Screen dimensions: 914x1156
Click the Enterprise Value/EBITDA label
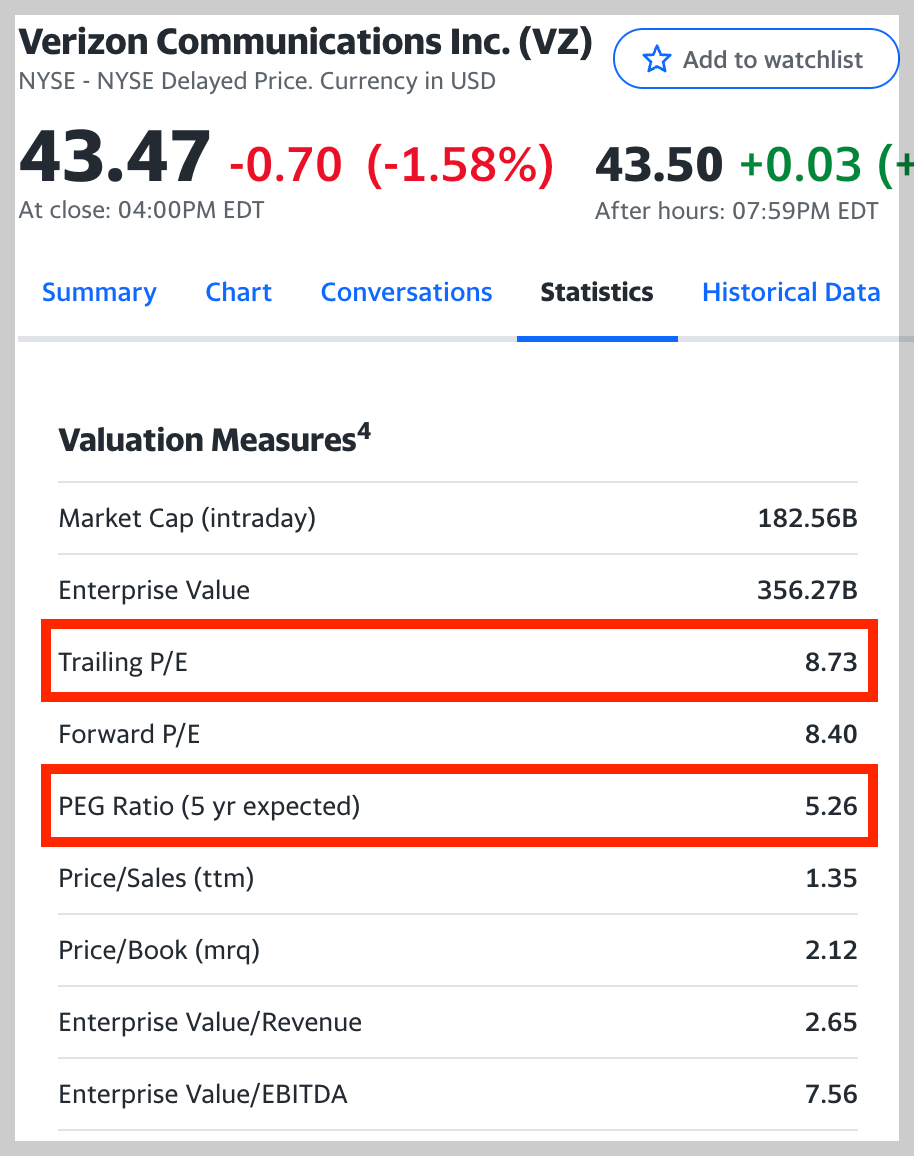tap(203, 1094)
